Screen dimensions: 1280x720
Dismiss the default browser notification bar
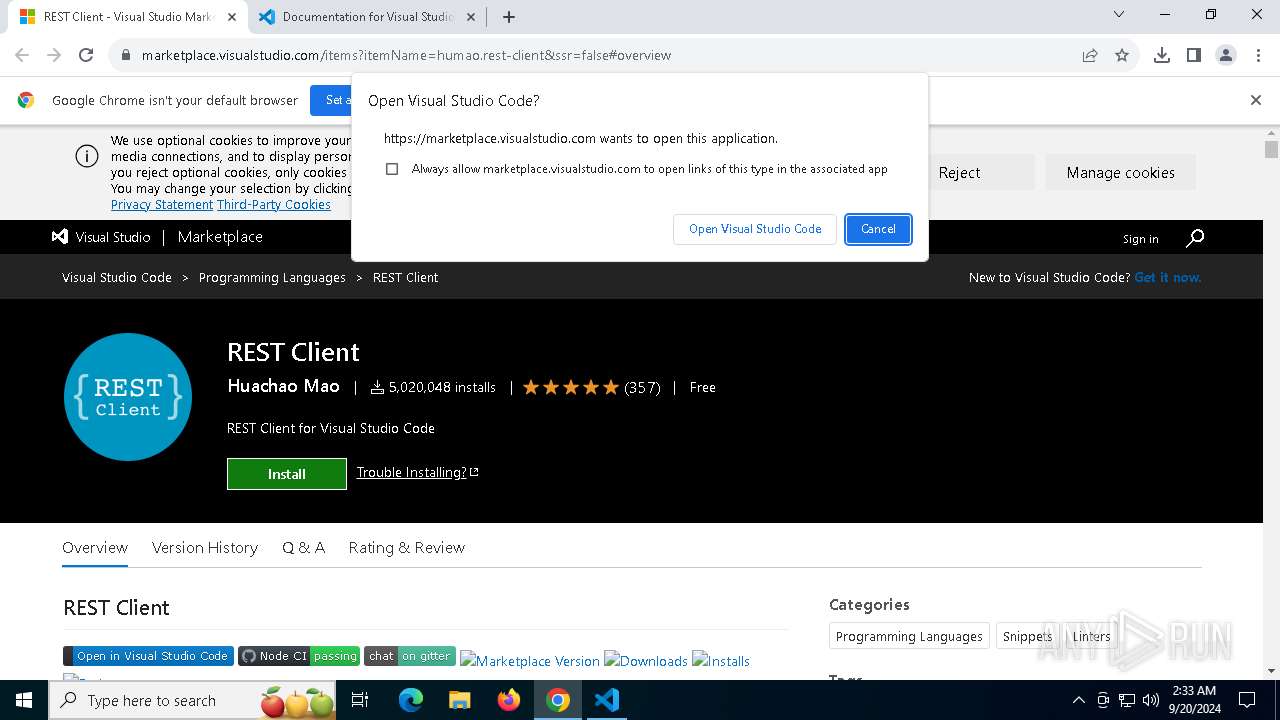click(x=1256, y=100)
